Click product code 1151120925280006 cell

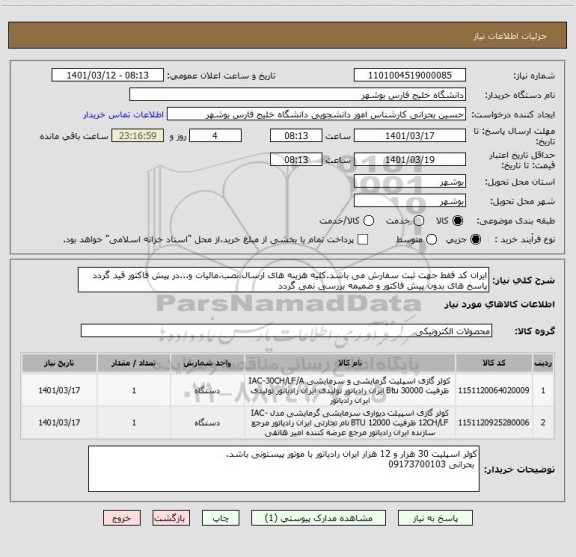[494, 423]
